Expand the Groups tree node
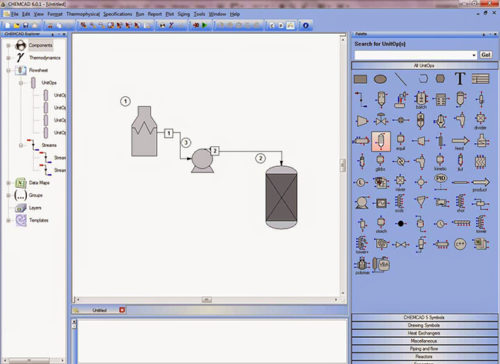 (x=8, y=195)
